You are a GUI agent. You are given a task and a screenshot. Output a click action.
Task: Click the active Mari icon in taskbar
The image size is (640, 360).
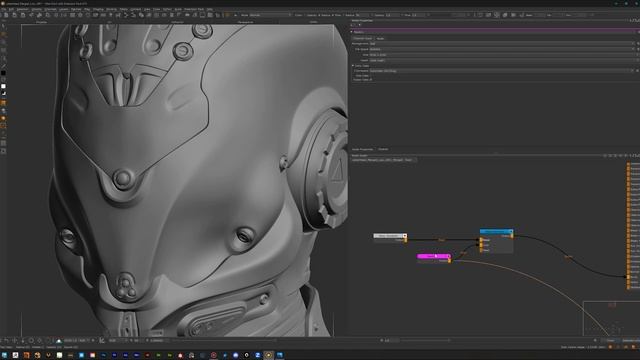click(269, 355)
